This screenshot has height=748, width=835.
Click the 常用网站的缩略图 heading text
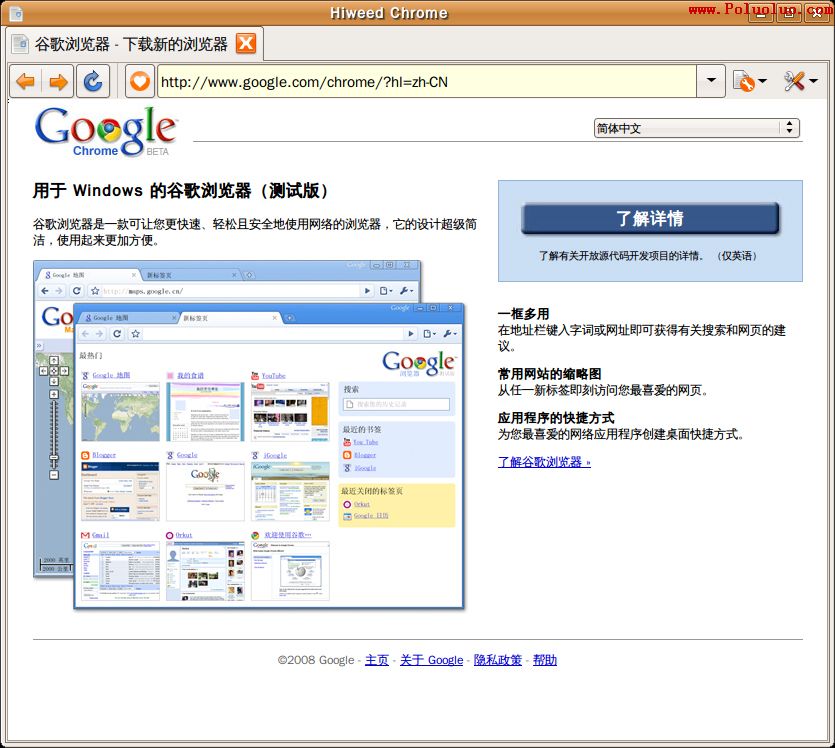550,374
